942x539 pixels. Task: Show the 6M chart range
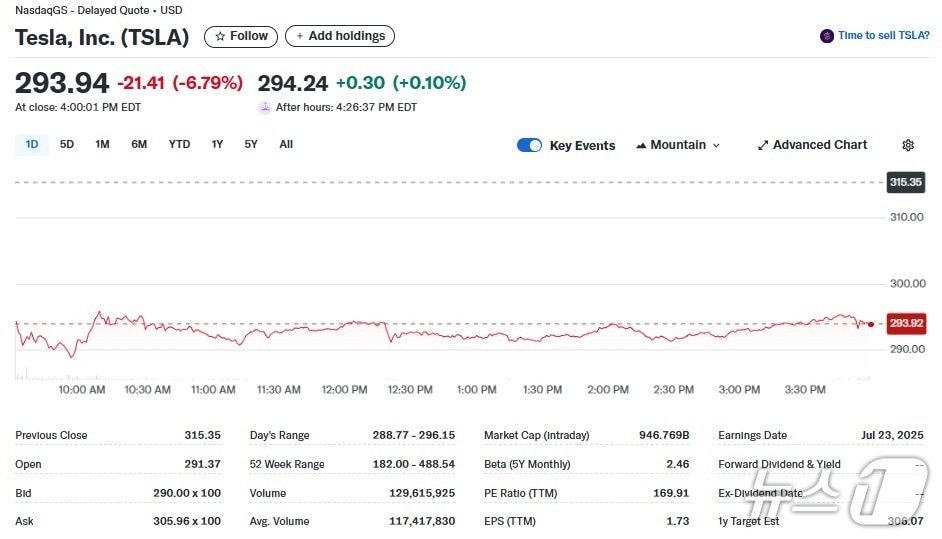tap(139, 144)
